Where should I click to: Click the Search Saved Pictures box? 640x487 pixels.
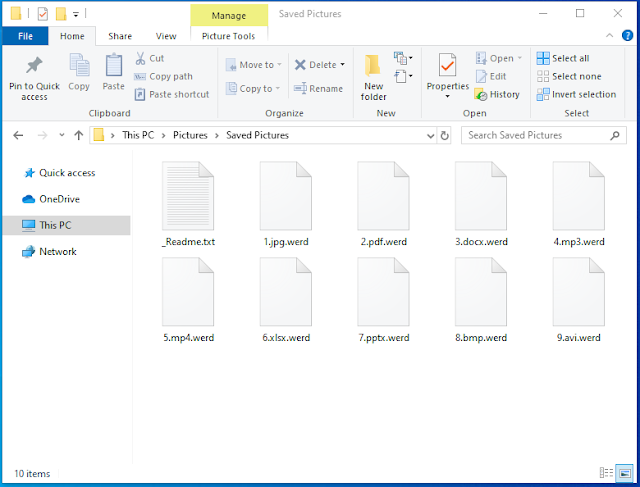click(544, 135)
